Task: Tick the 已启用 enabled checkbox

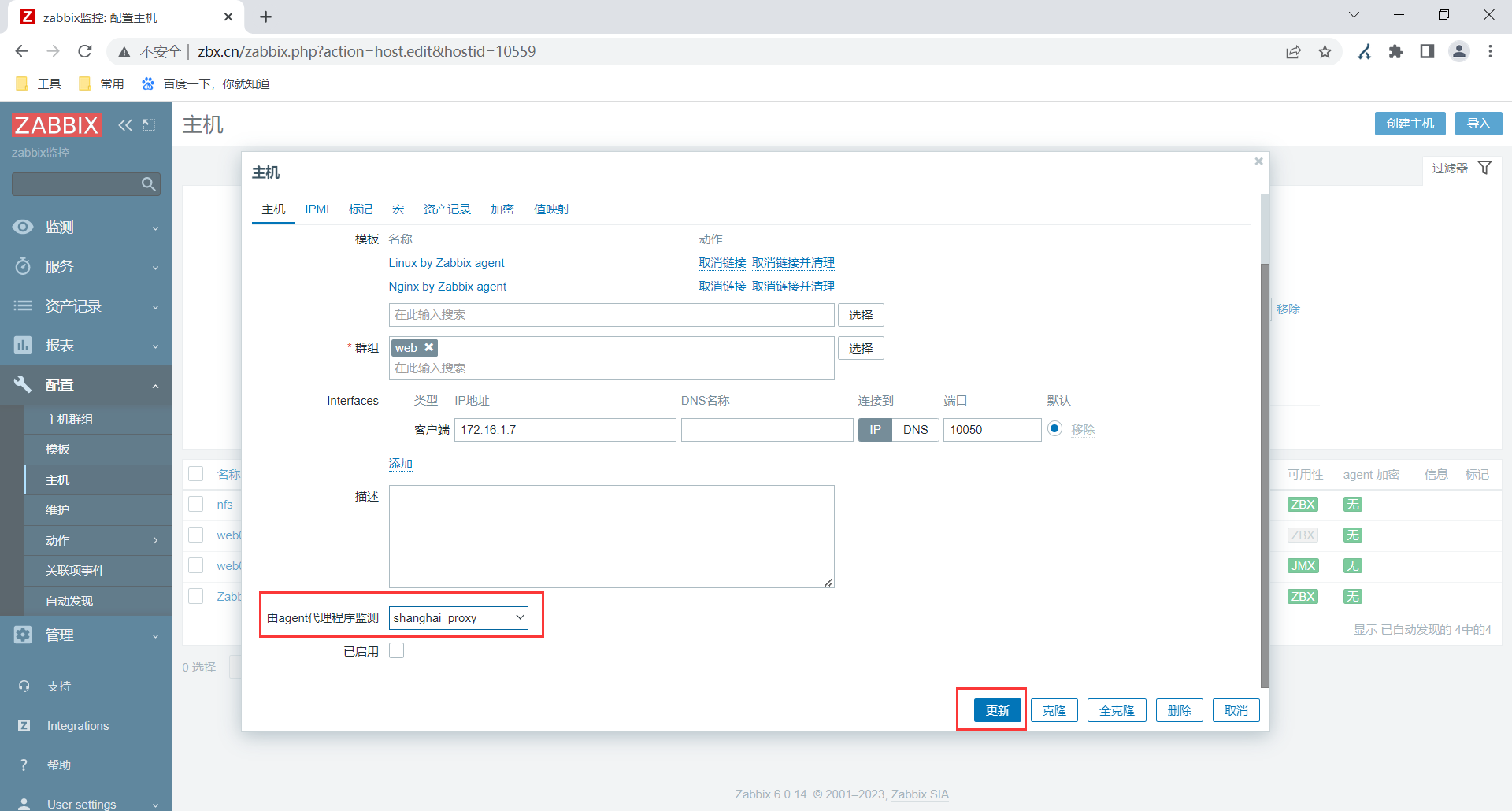Action: pos(397,650)
